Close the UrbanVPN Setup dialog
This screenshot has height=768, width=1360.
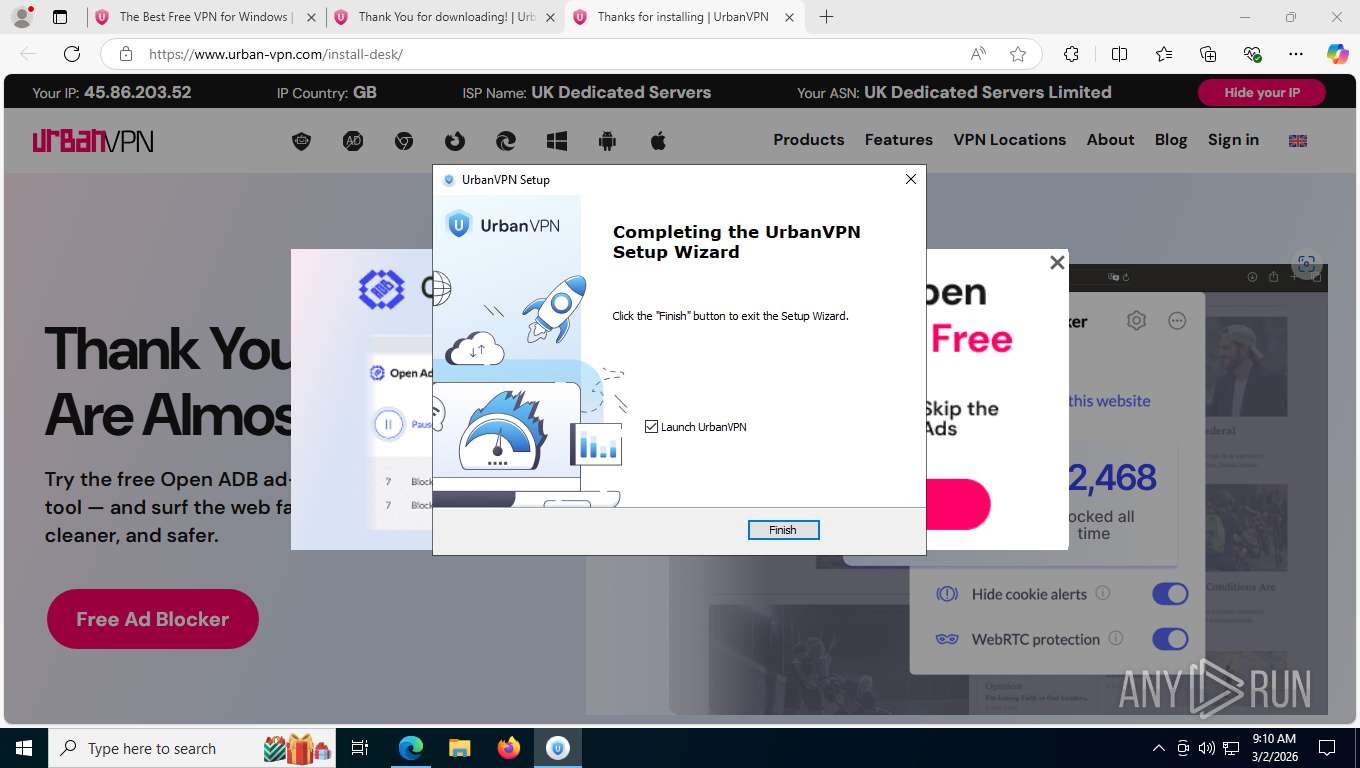pyautogui.click(x=910, y=180)
